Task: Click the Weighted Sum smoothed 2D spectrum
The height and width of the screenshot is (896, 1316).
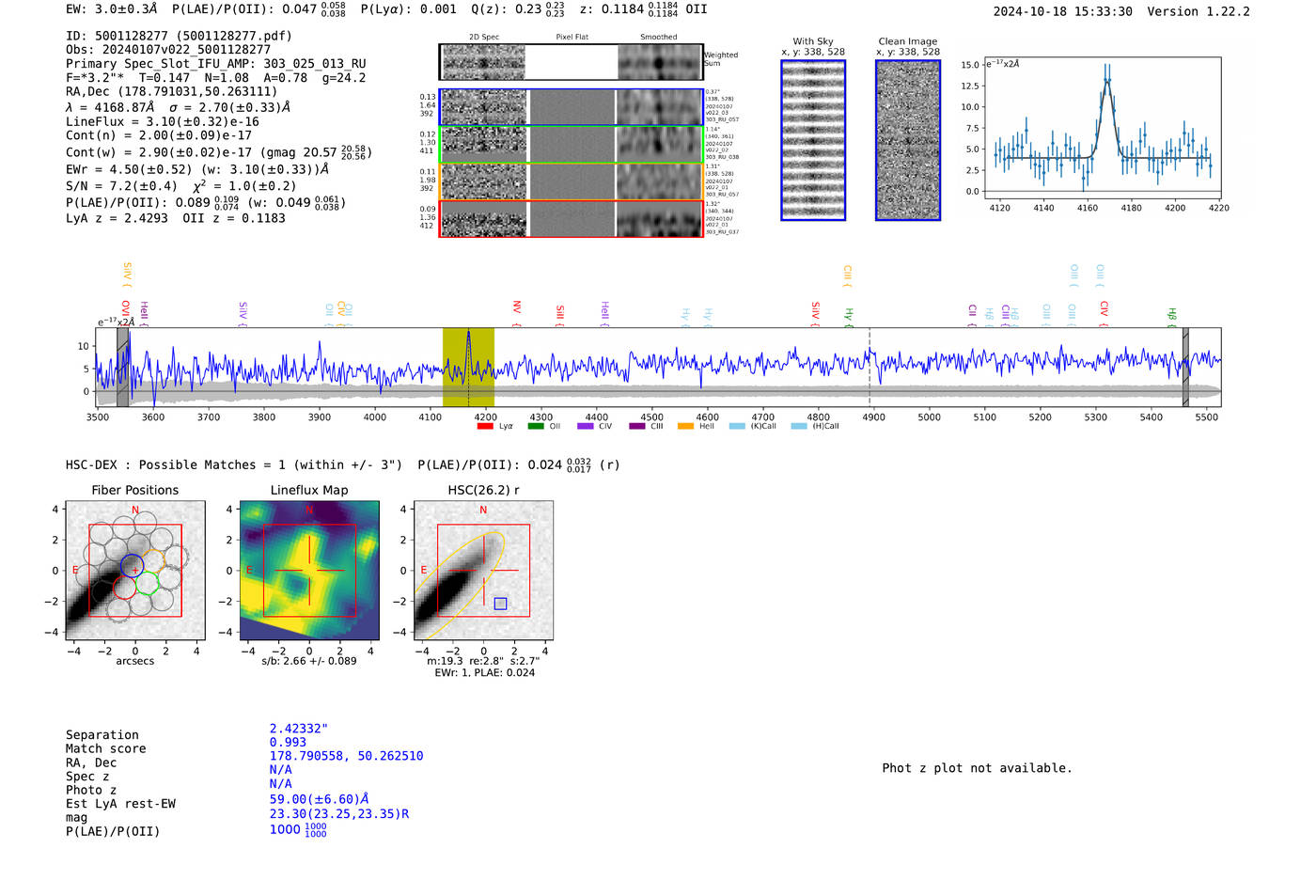Action: pos(660,62)
